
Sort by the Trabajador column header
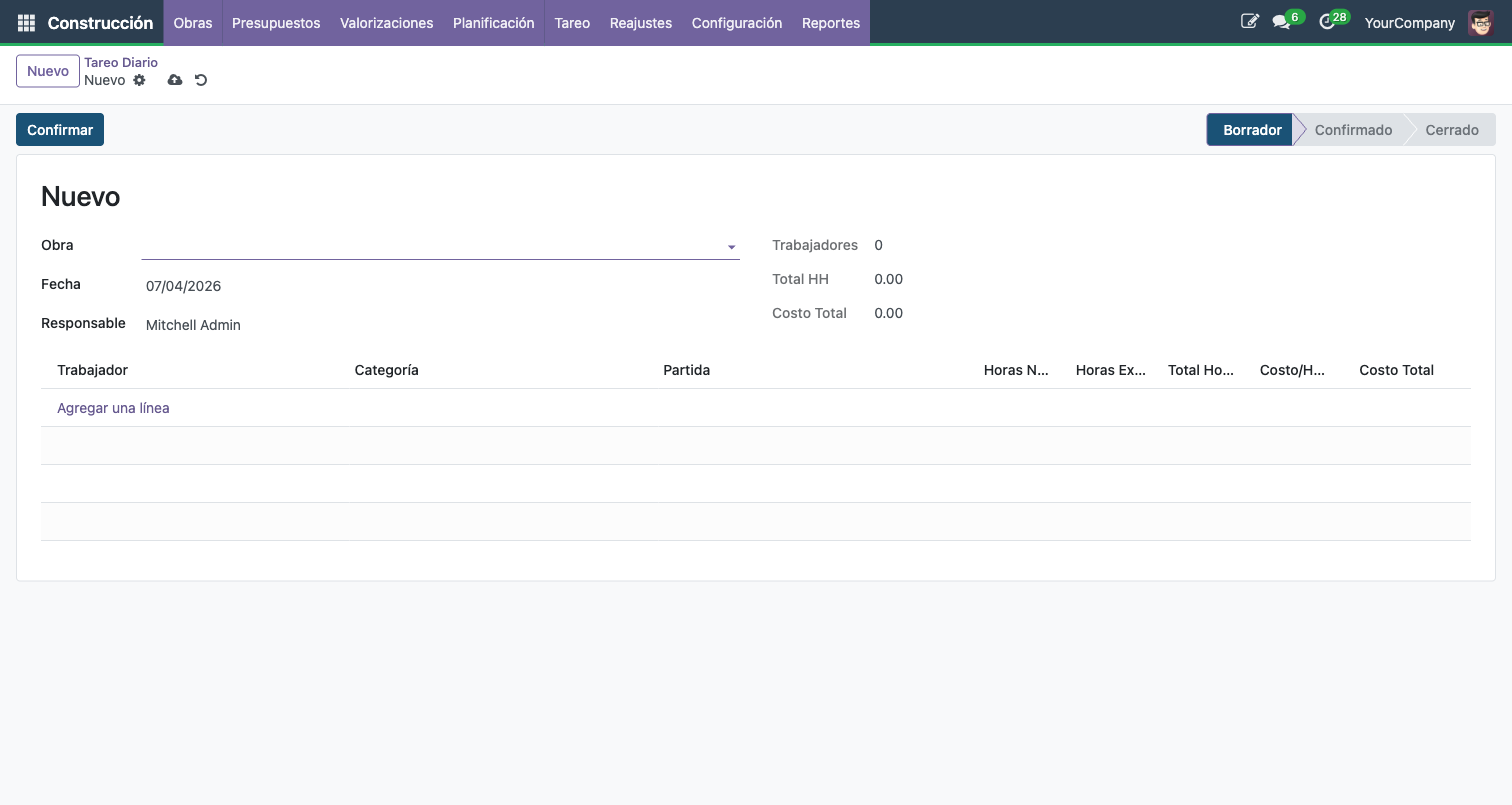tap(93, 370)
